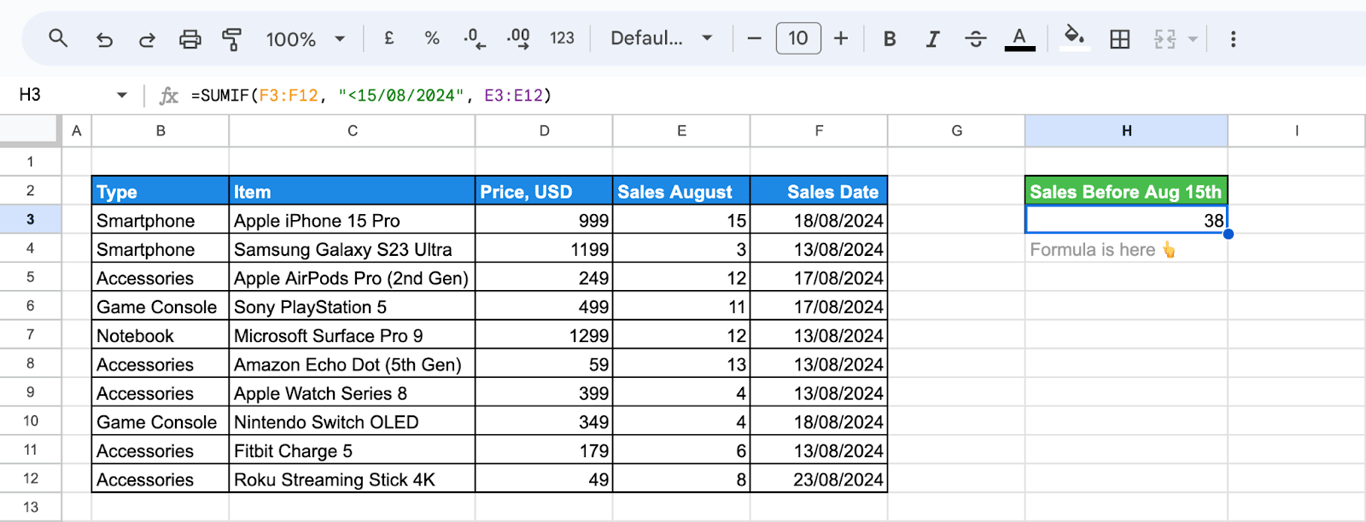
Task: Open the Default font dropdown
Action: pos(662,38)
